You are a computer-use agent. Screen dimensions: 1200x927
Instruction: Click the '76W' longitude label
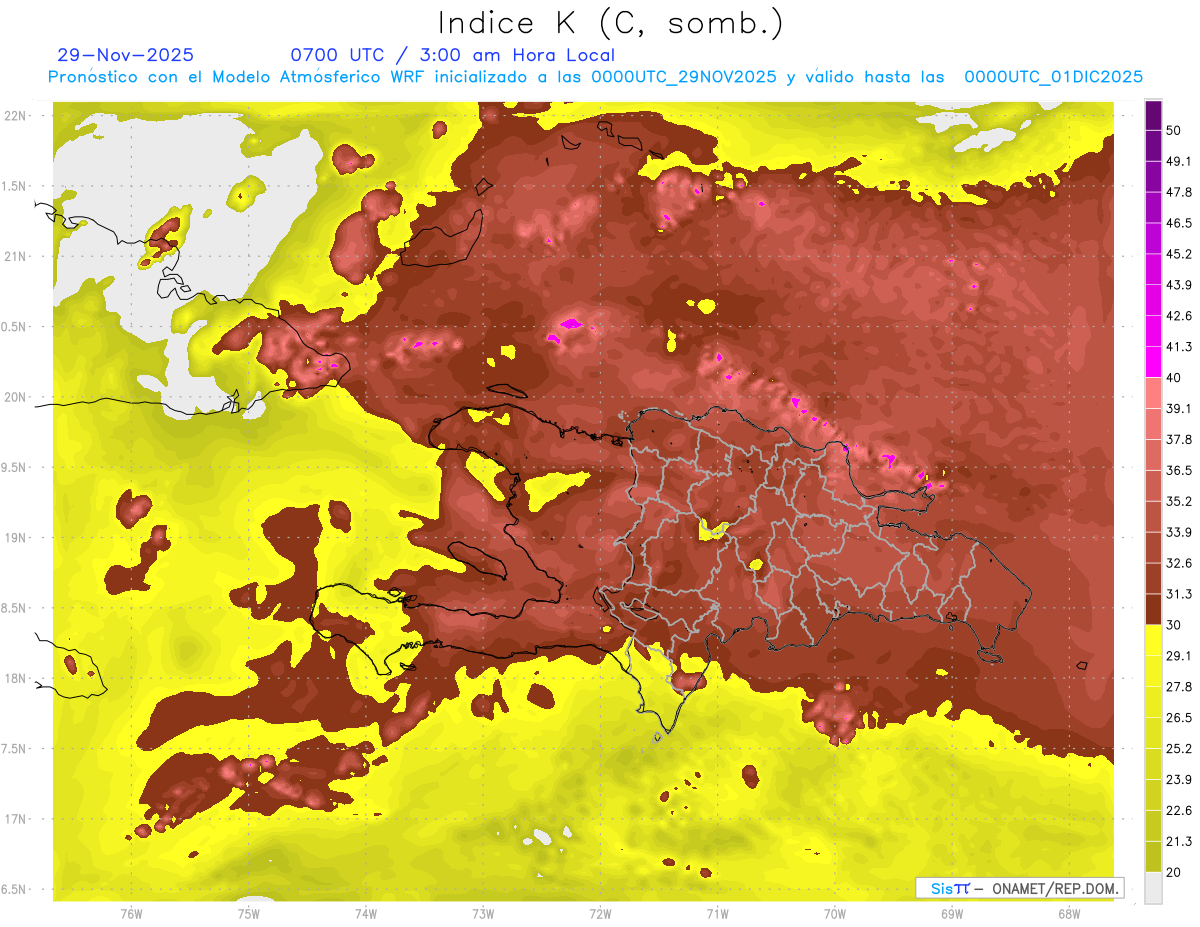coord(131,914)
